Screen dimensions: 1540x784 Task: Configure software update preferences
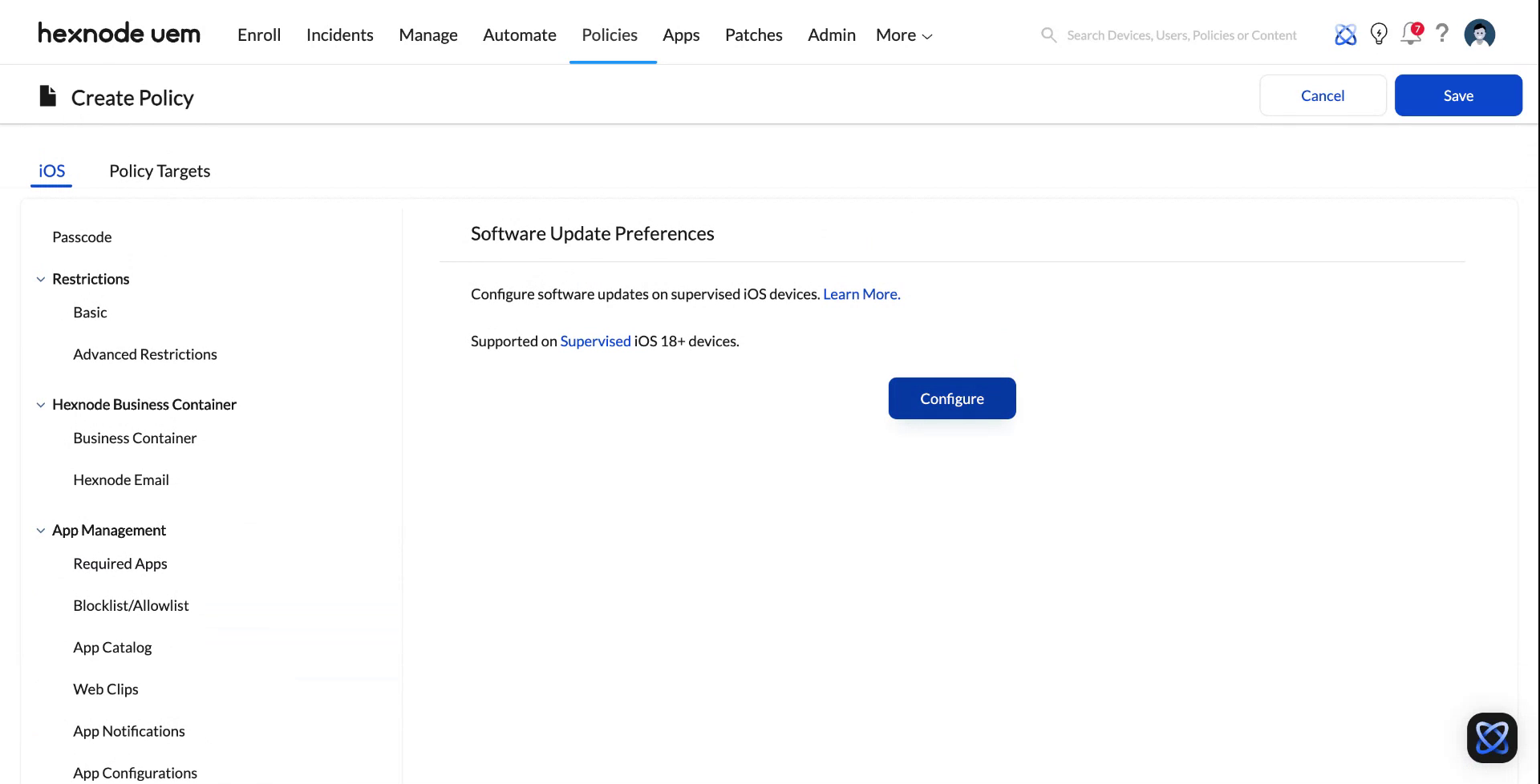[x=952, y=398]
